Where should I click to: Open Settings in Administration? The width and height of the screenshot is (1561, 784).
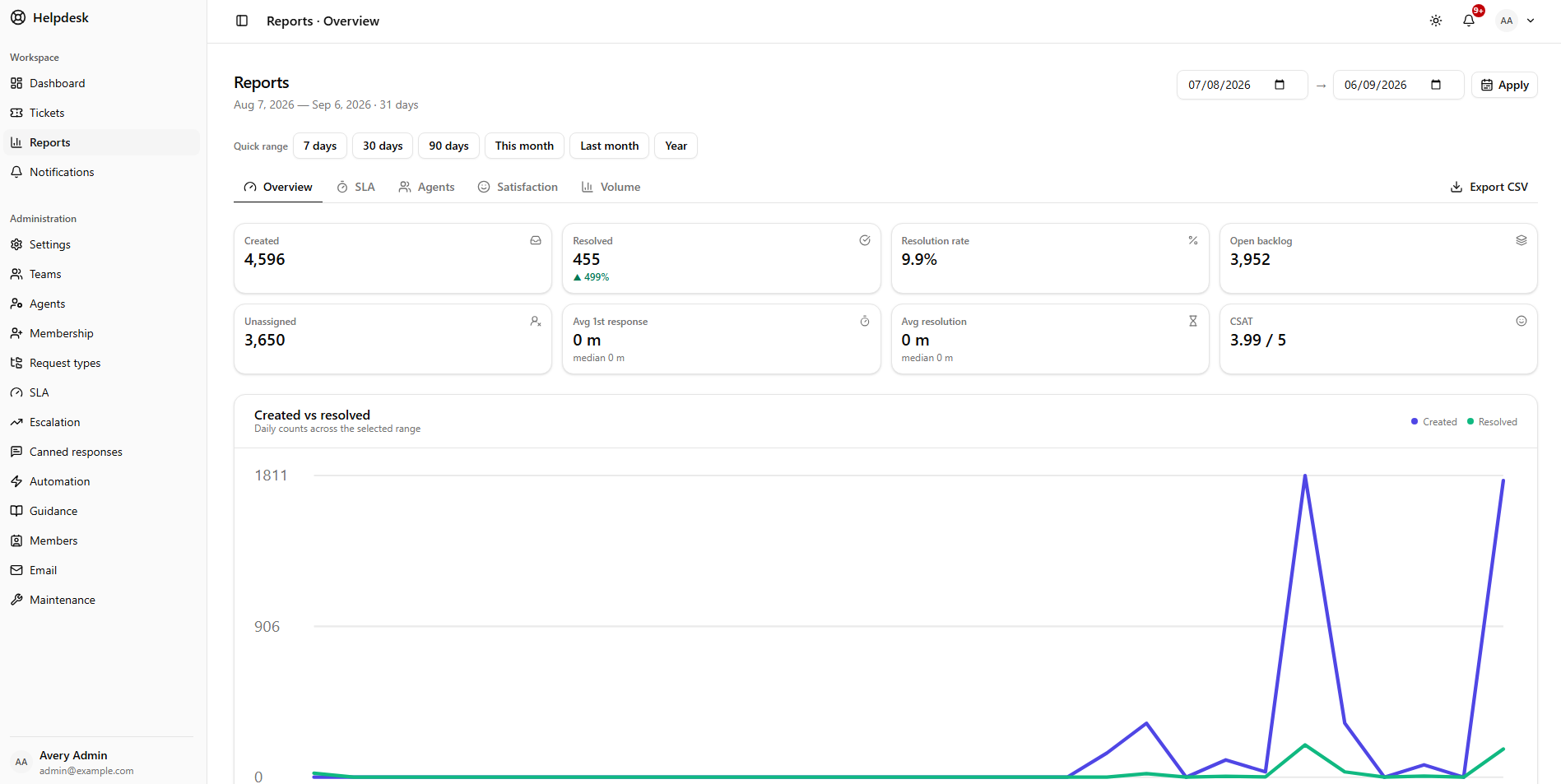101,244
